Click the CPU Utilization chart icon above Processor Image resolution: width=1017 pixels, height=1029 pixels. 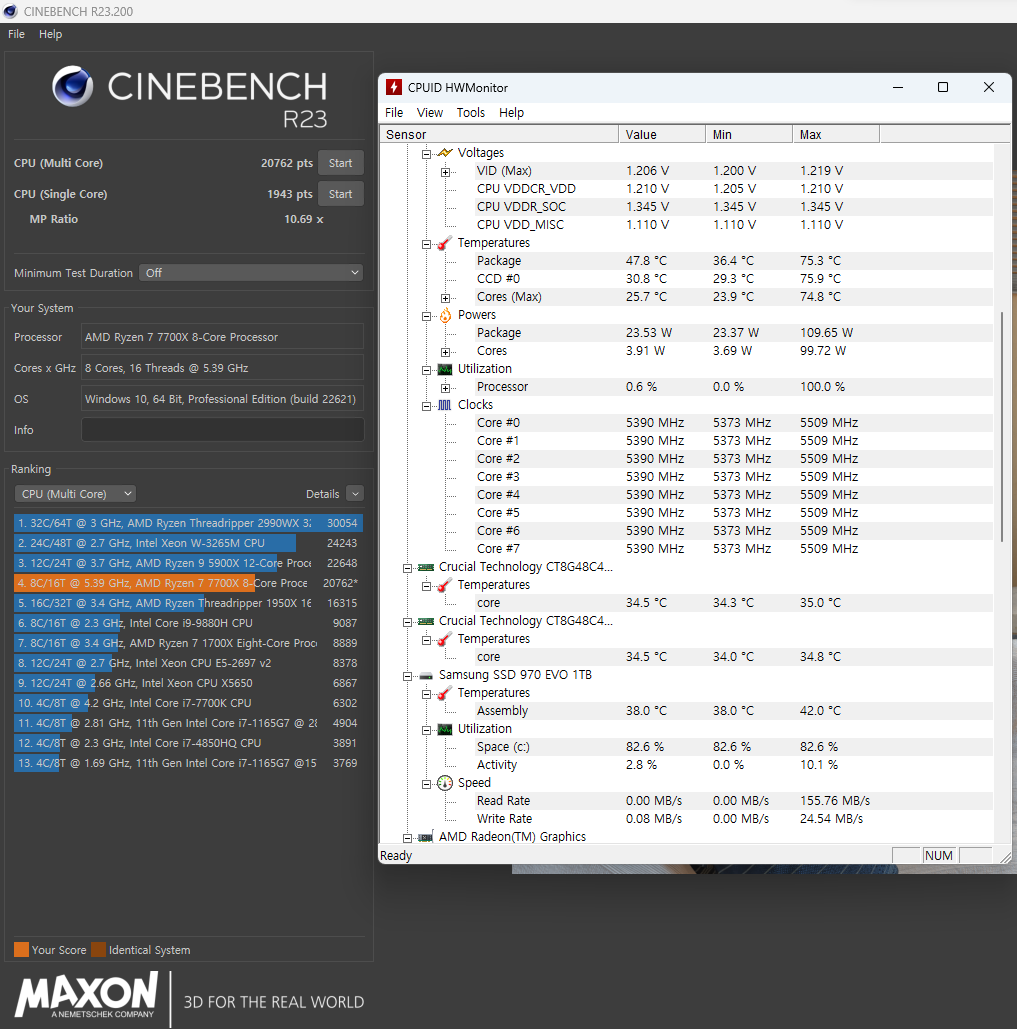[x=445, y=369]
